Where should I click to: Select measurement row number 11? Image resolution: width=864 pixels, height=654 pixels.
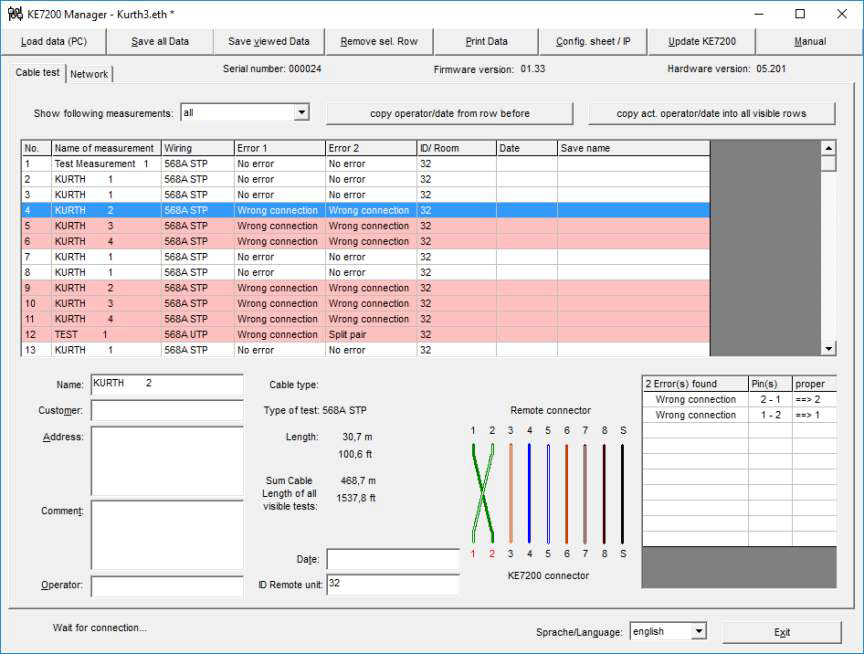(365, 318)
